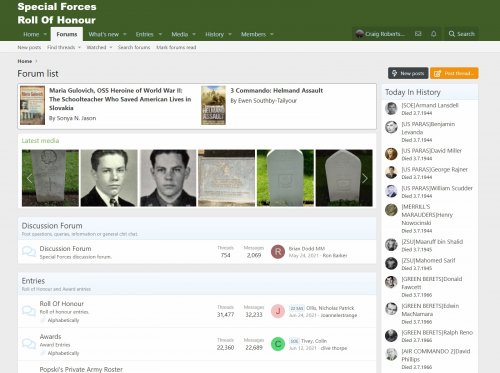Open the What's new menu
This screenshot has width=500, height=373.
(x=103, y=34)
